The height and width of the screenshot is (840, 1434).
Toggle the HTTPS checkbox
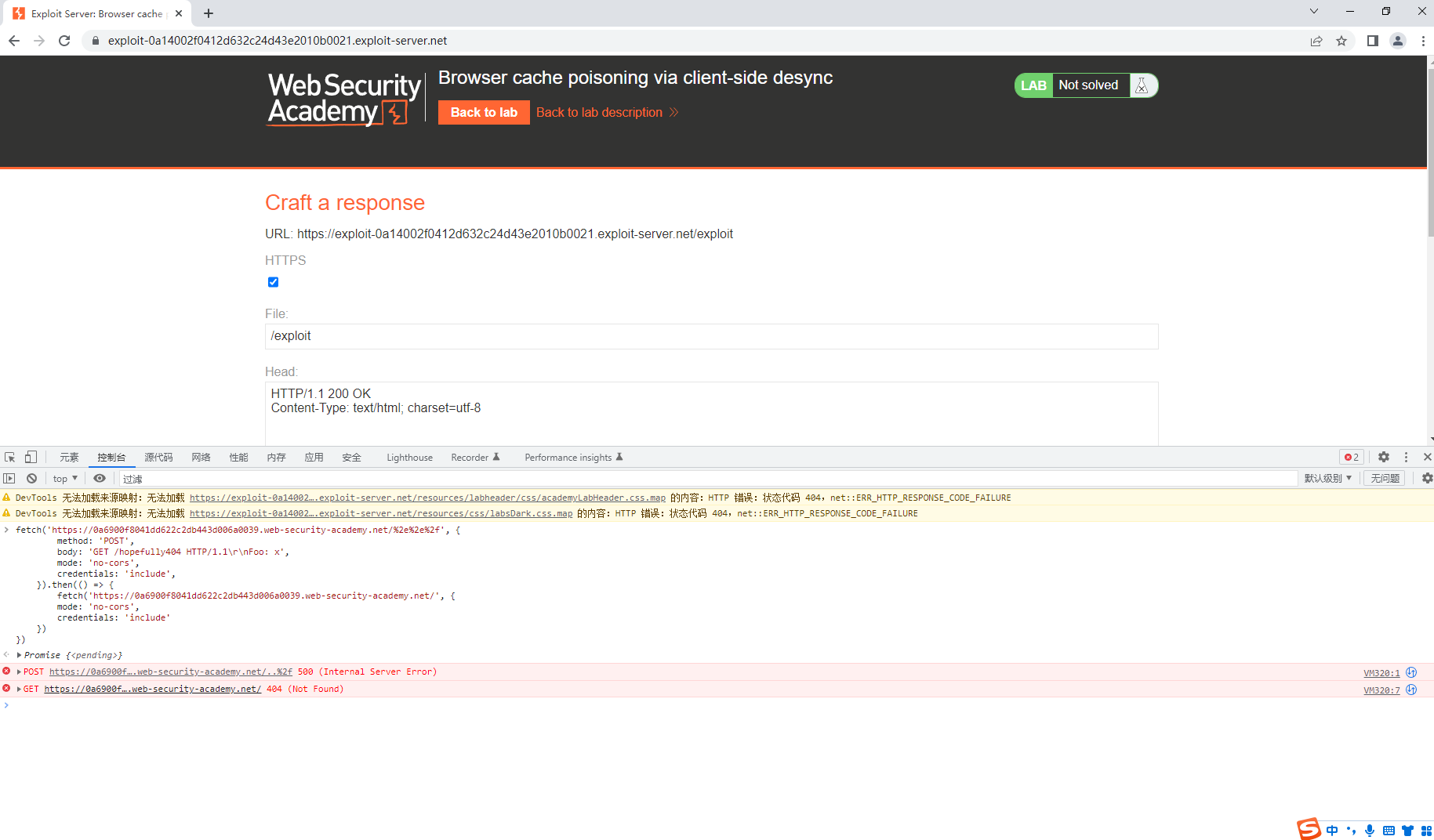tap(273, 282)
